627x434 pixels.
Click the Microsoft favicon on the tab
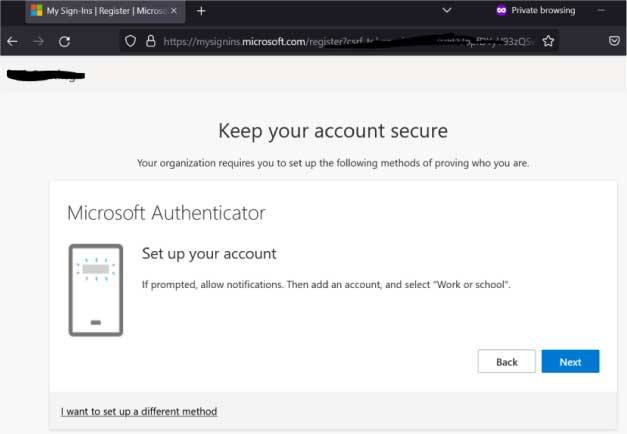[x=36, y=11]
